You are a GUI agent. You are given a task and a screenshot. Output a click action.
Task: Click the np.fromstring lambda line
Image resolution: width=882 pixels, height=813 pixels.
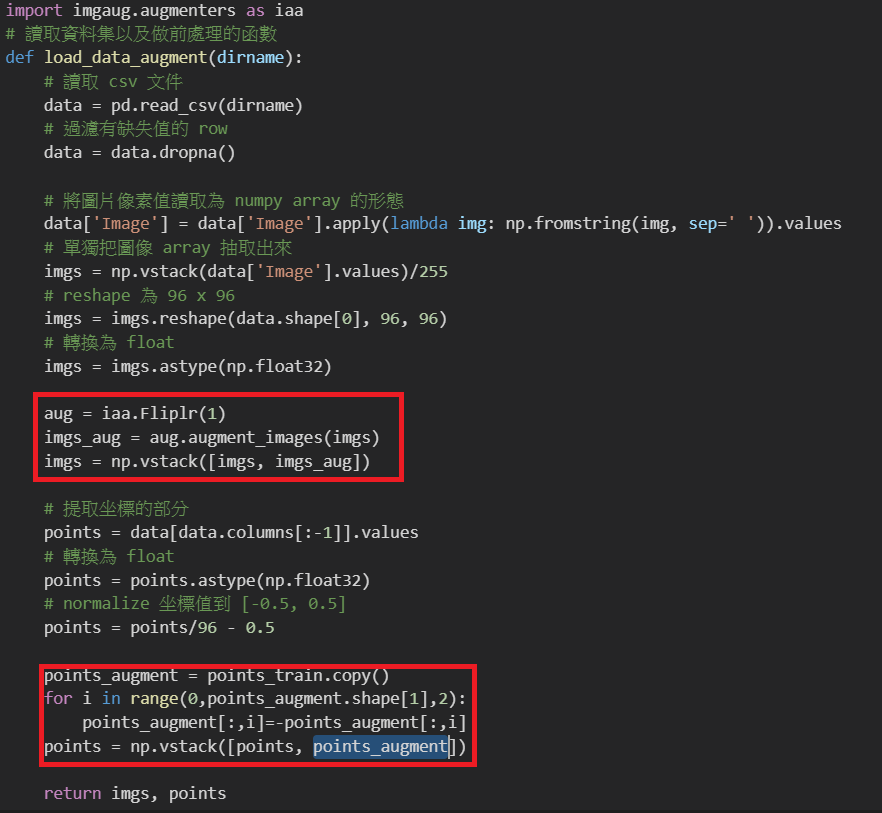443,223
